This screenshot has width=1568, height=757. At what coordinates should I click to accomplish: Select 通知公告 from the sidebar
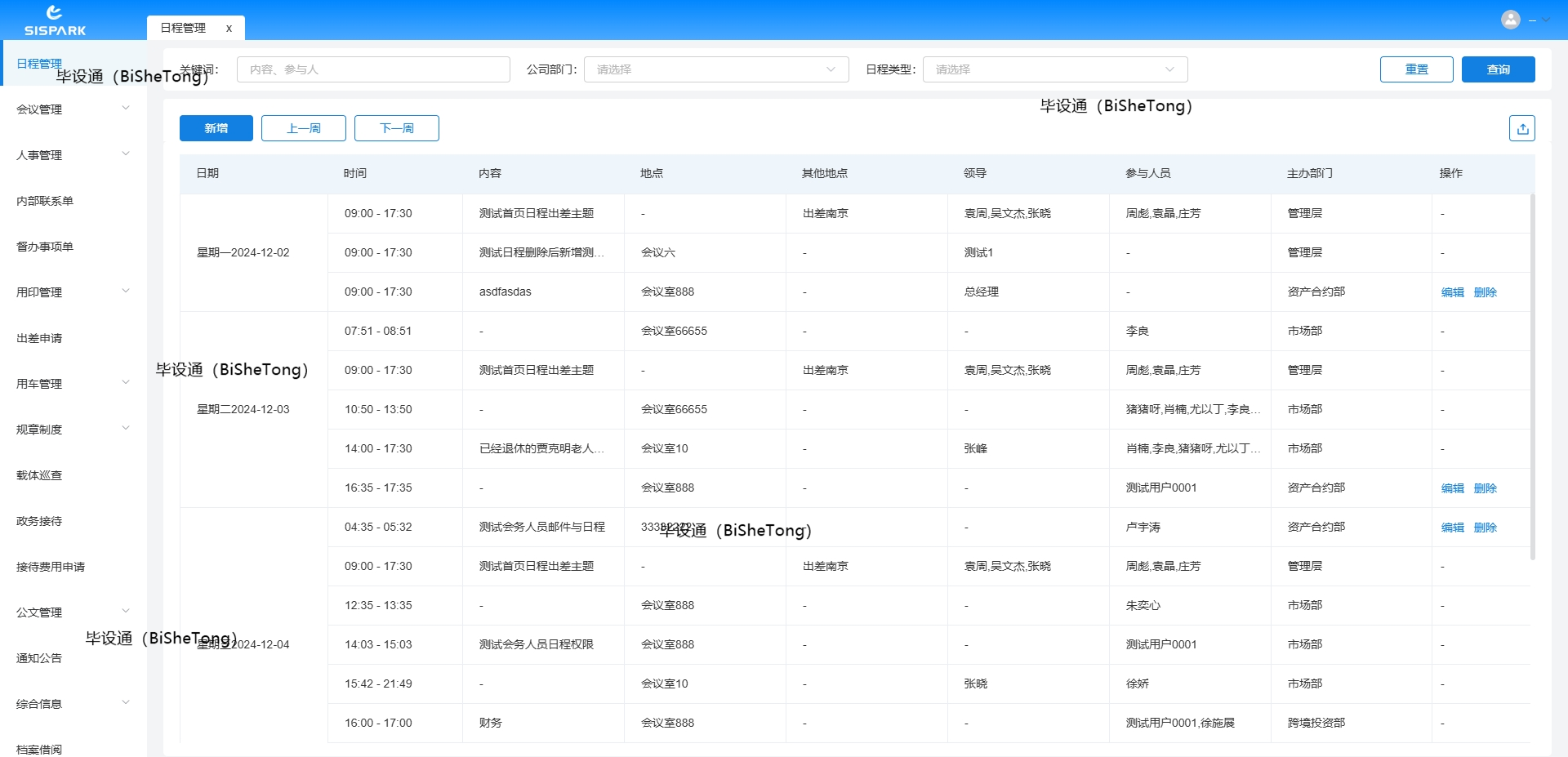coord(39,657)
